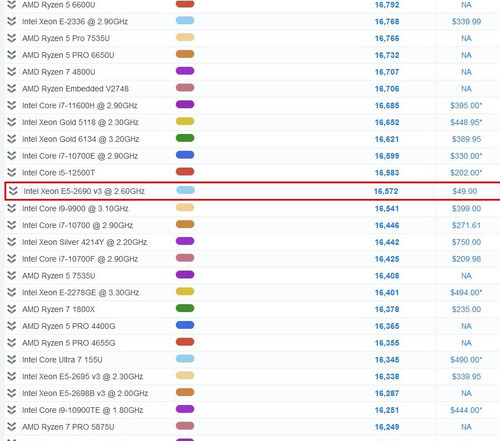
Task: Click the $209.98 price
Action: pyautogui.click(x=466, y=259)
